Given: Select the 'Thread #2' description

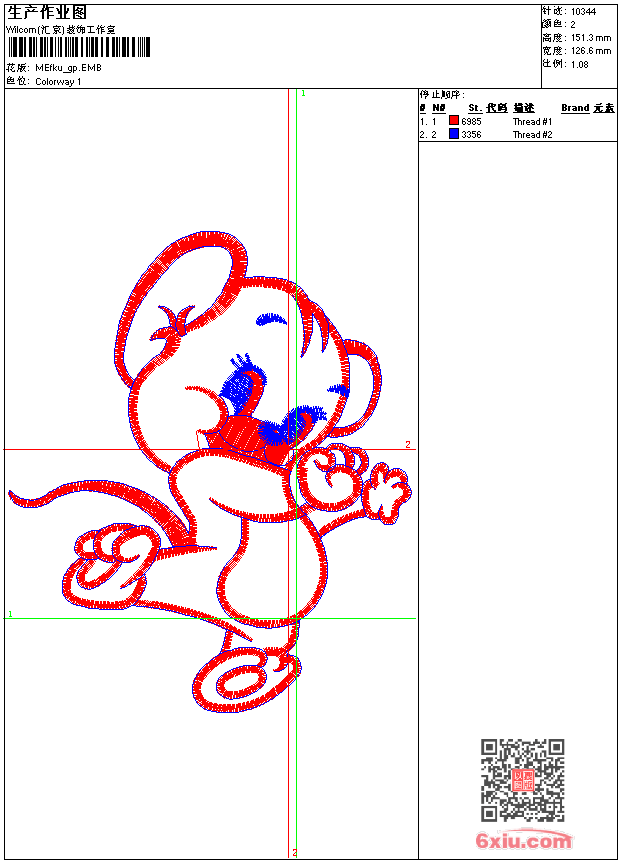Looking at the screenshot, I should (533, 134).
